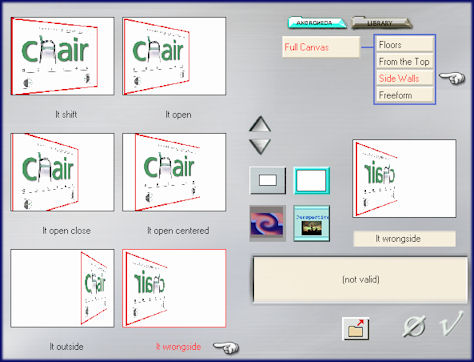Select the large cyan-bordered preview size icon
The height and width of the screenshot is (362, 474).
(311, 180)
